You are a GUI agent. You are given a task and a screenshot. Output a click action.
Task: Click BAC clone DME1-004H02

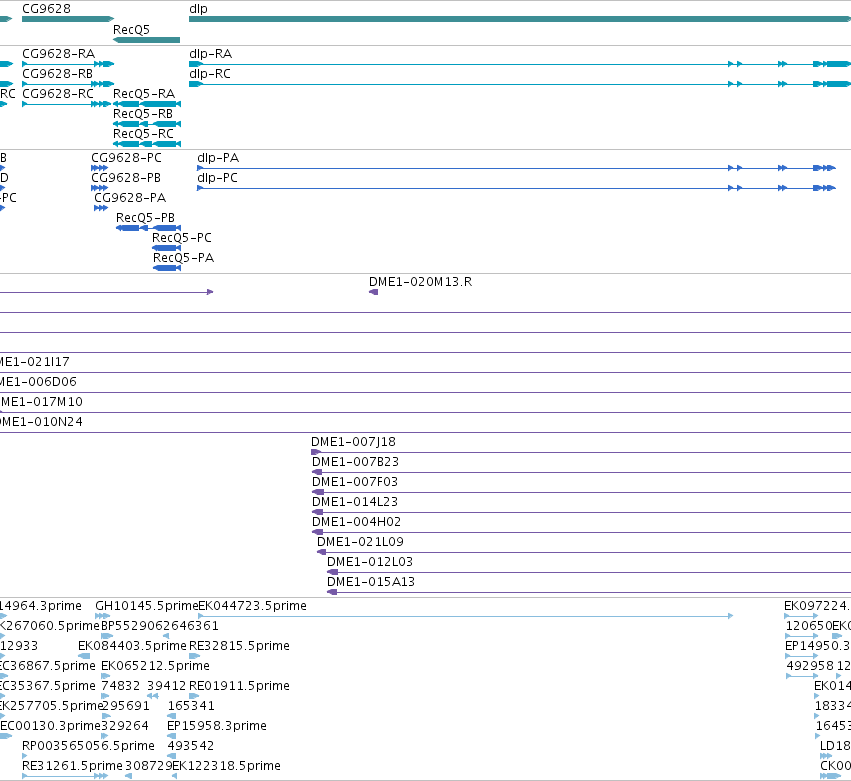point(581,532)
